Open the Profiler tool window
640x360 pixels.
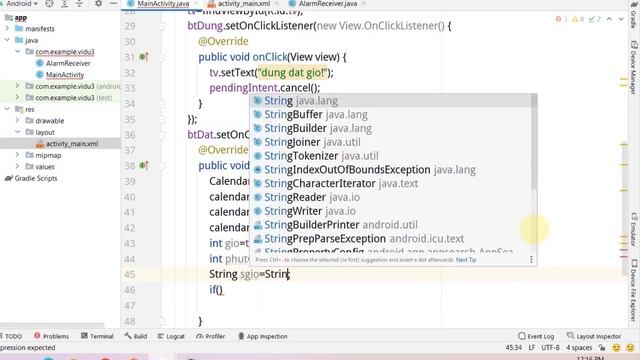click(211, 336)
